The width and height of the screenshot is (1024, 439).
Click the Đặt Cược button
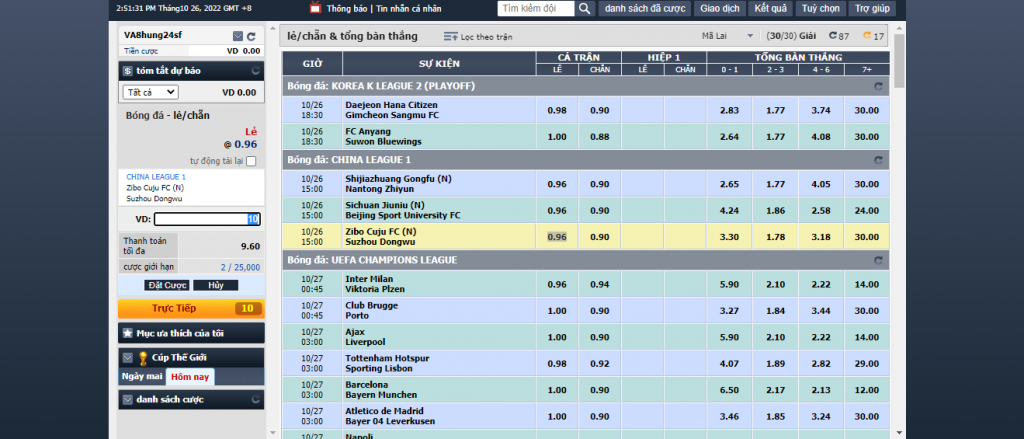pos(167,285)
